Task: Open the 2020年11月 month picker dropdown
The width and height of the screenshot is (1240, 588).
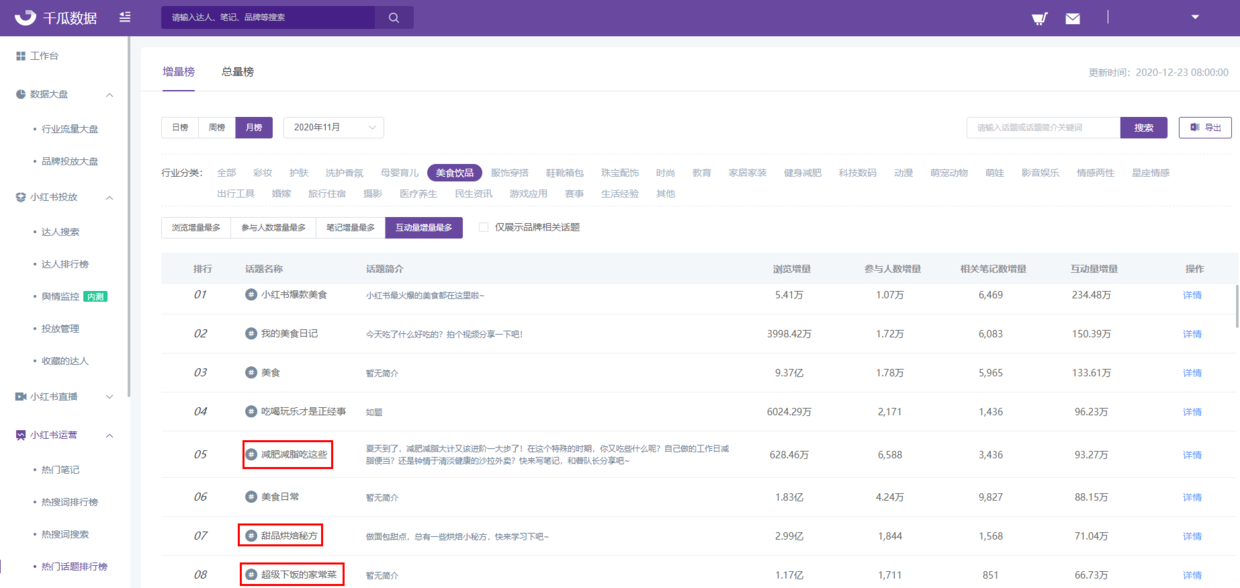Action: [x=333, y=127]
